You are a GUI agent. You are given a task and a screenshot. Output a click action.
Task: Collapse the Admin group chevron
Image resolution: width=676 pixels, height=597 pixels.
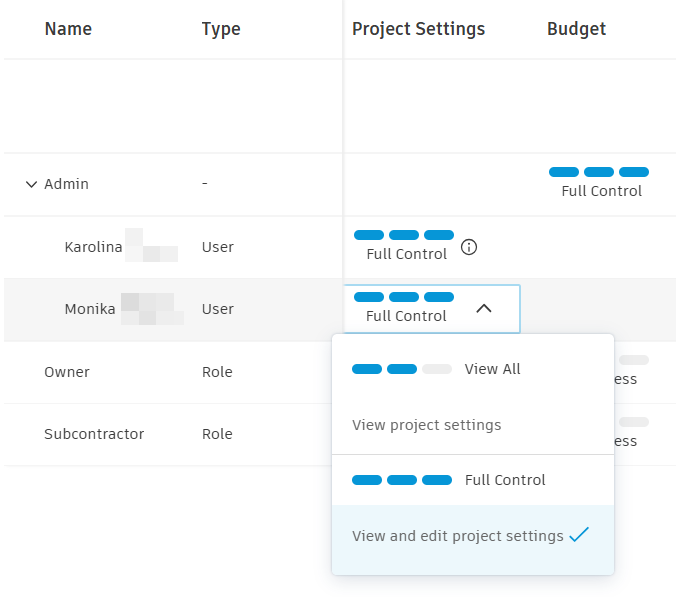click(x=31, y=185)
